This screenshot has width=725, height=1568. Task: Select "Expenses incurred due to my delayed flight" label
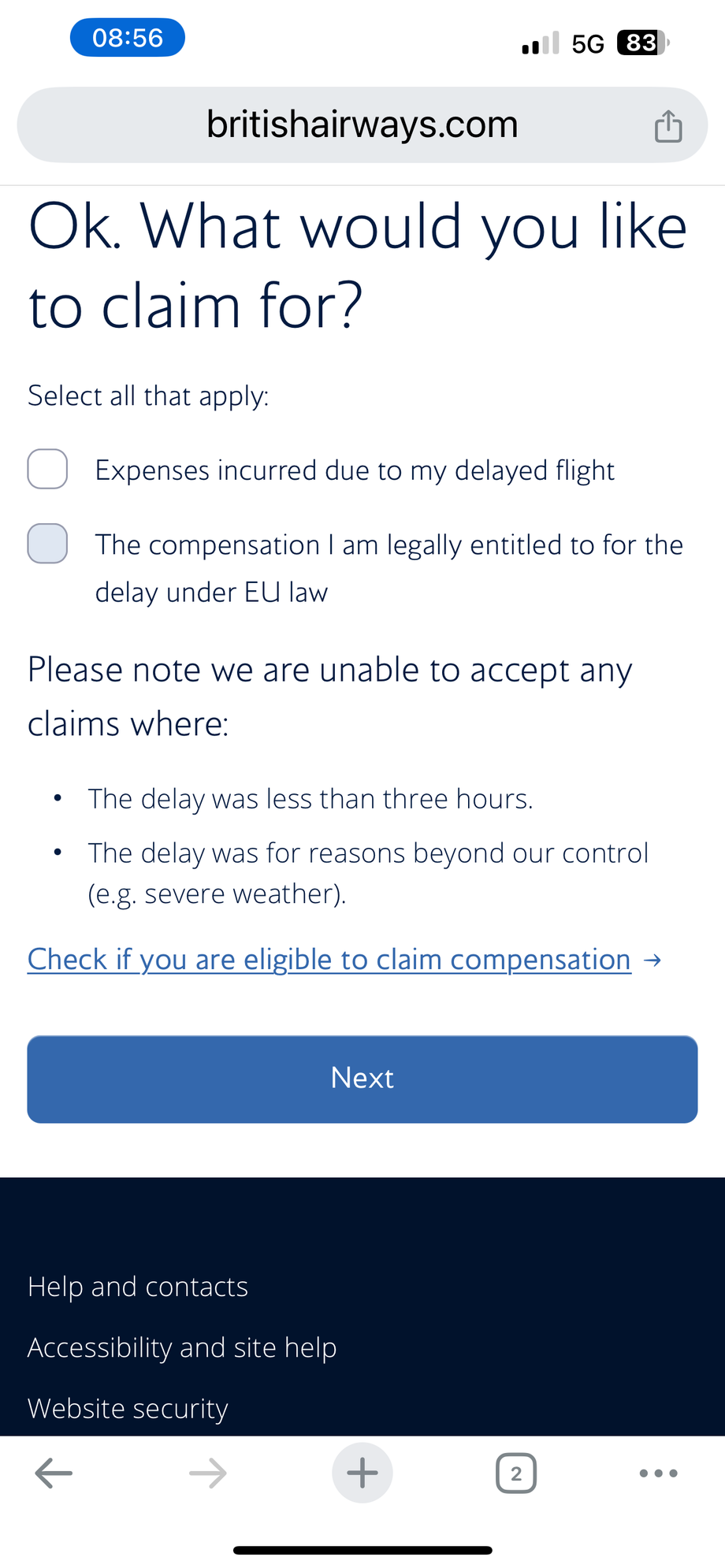point(355,470)
